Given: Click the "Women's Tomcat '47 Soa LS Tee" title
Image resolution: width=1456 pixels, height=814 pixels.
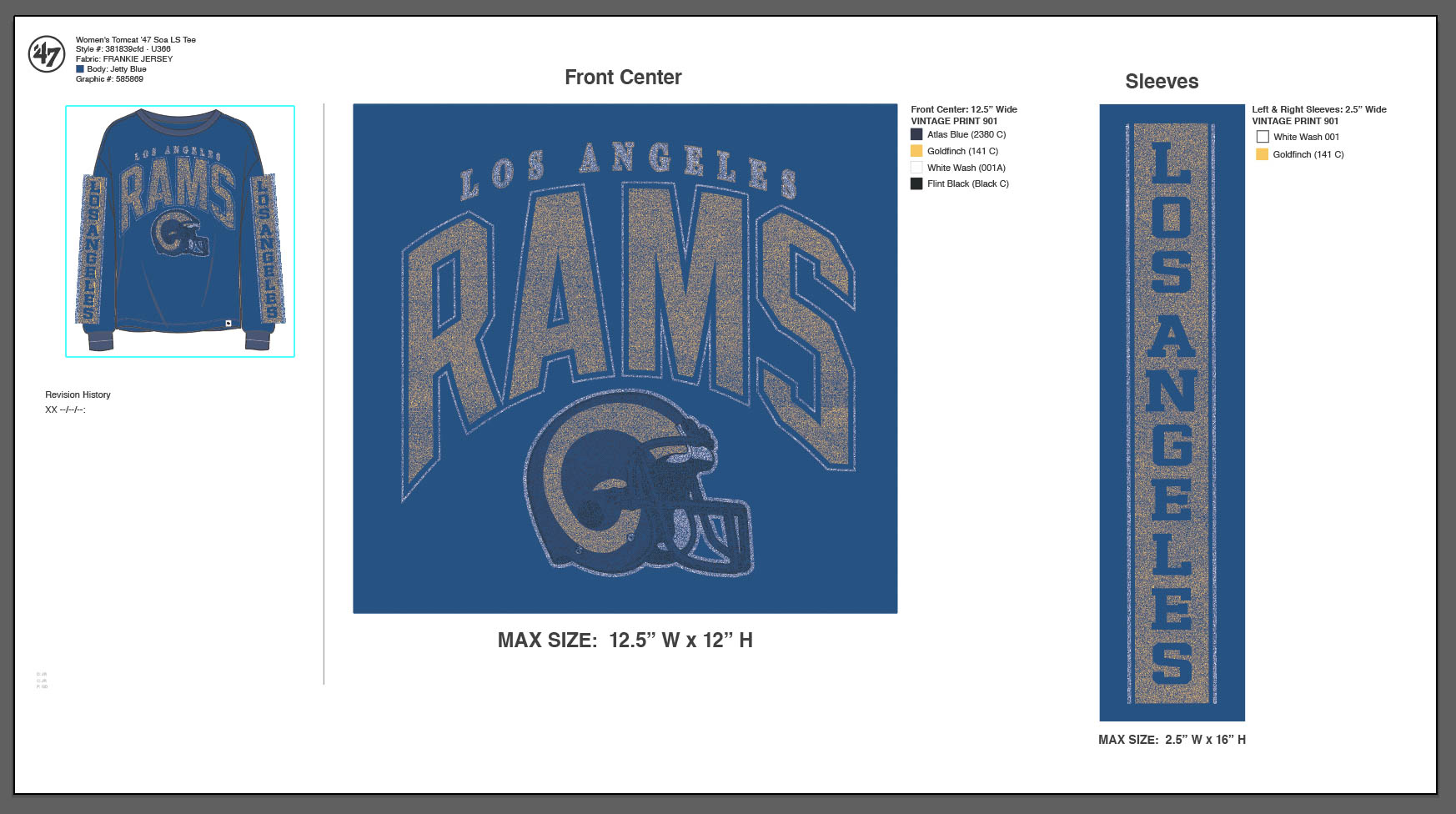Looking at the screenshot, I should coord(136,39).
